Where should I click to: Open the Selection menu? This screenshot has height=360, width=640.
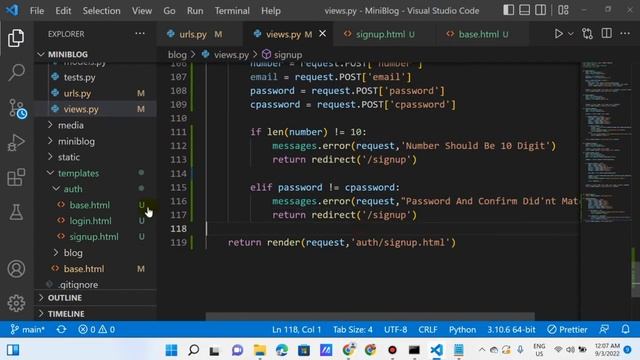click(x=101, y=11)
